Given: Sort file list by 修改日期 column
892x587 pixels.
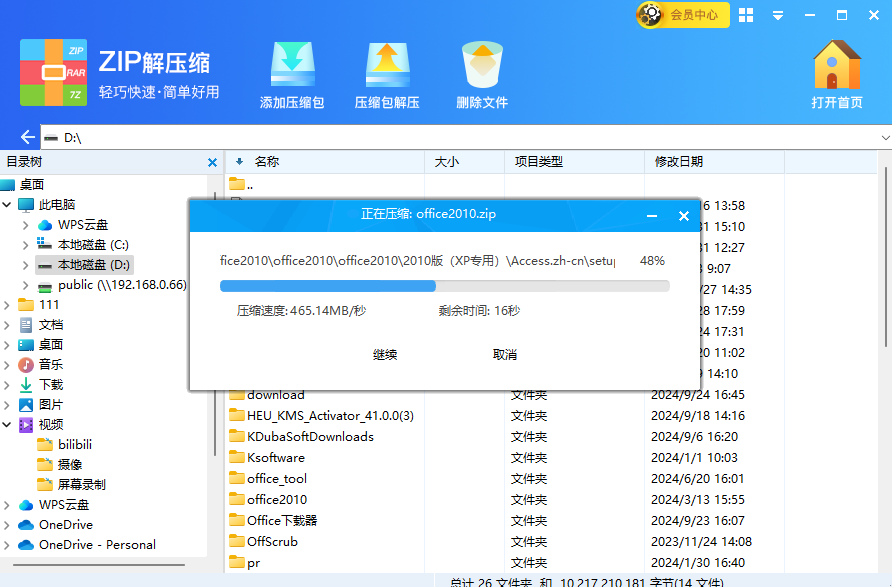Looking at the screenshot, I should [678, 161].
